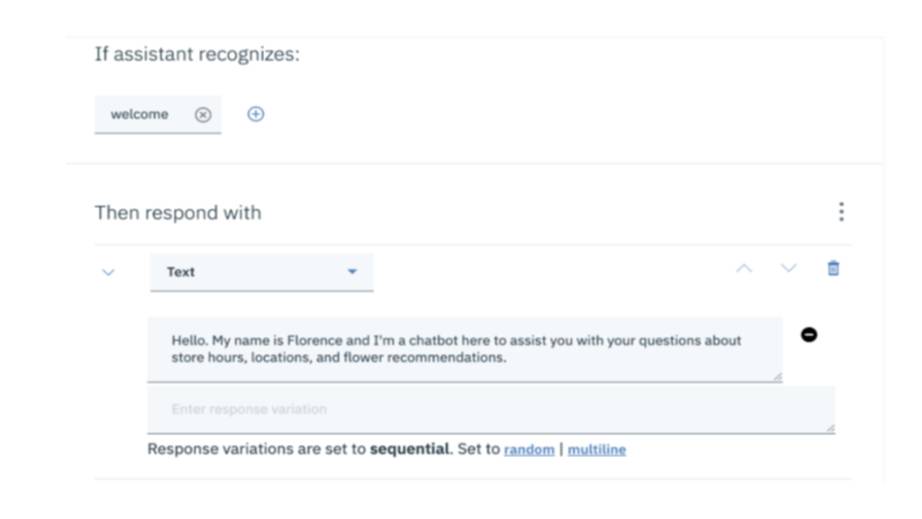Click the "If assistant recognizes:" label

point(197,54)
